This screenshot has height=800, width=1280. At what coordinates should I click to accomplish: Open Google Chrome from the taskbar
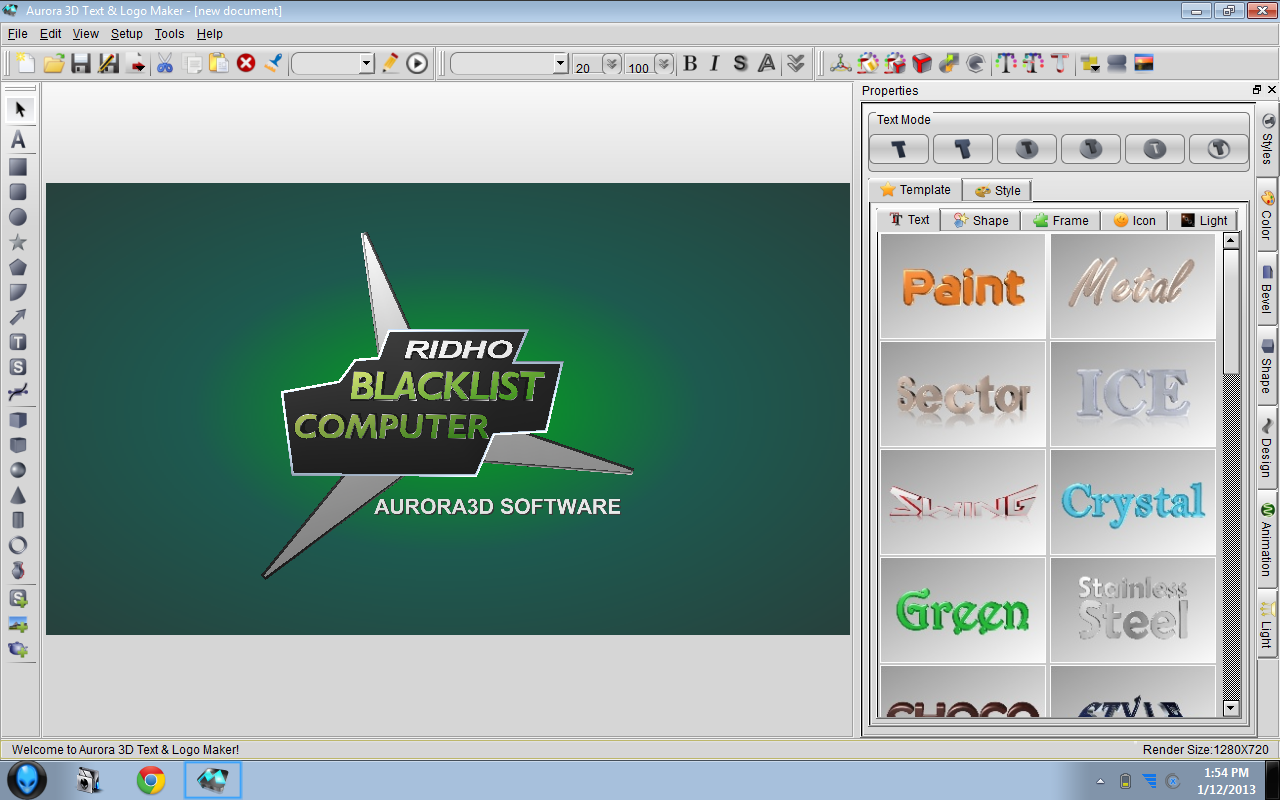(x=151, y=779)
